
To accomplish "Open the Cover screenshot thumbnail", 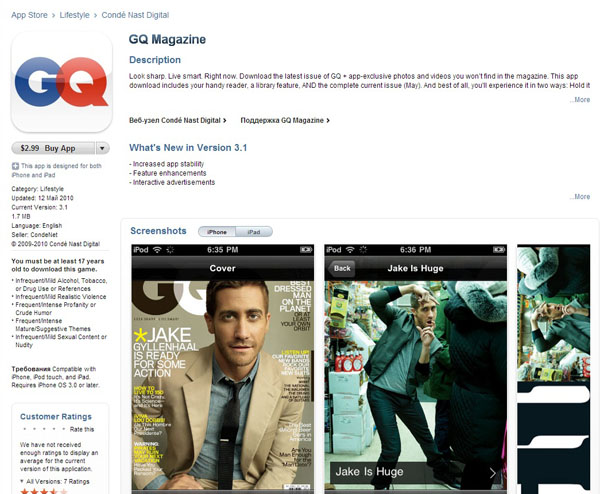I will tap(223, 367).
